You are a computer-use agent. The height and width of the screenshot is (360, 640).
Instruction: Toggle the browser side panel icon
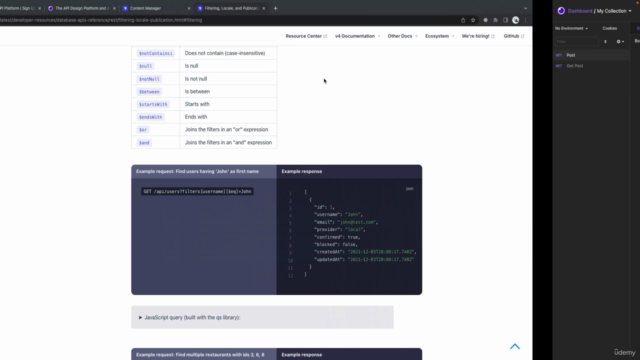505,20
